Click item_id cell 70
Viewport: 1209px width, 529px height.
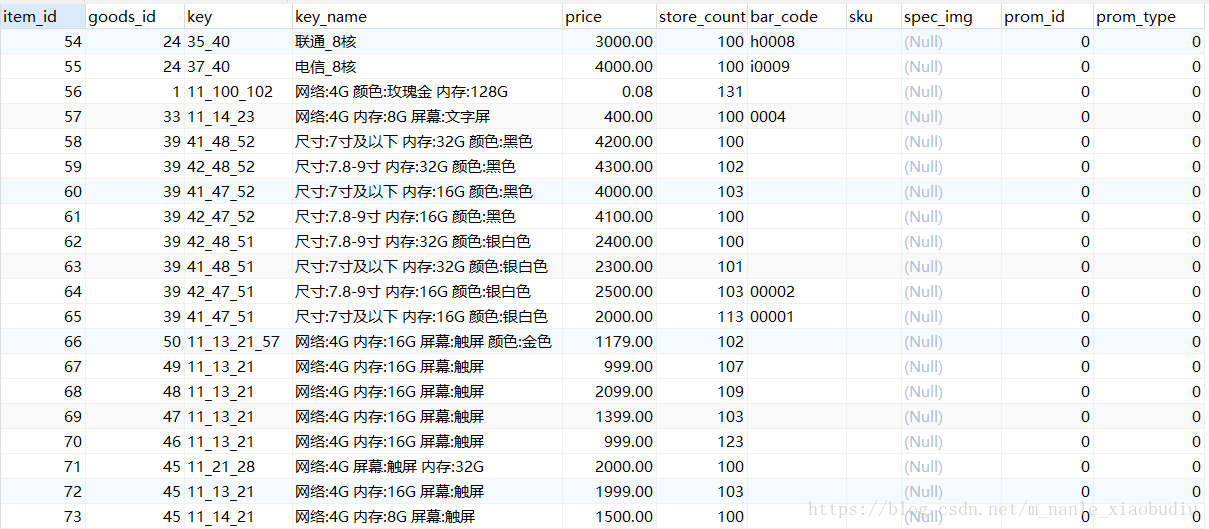(x=43, y=441)
